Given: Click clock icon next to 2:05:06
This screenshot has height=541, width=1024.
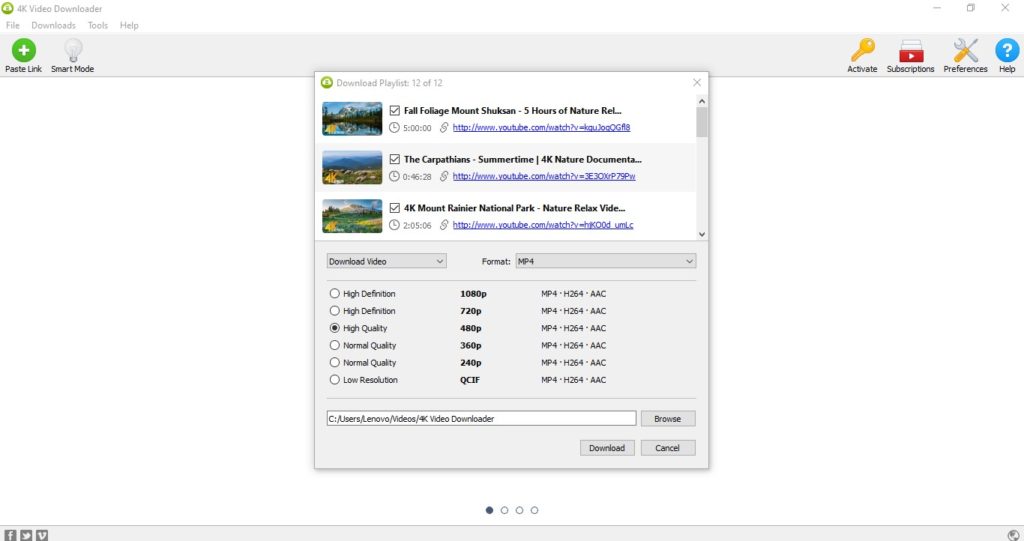Looking at the screenshot, I should (x=394, y=225).
